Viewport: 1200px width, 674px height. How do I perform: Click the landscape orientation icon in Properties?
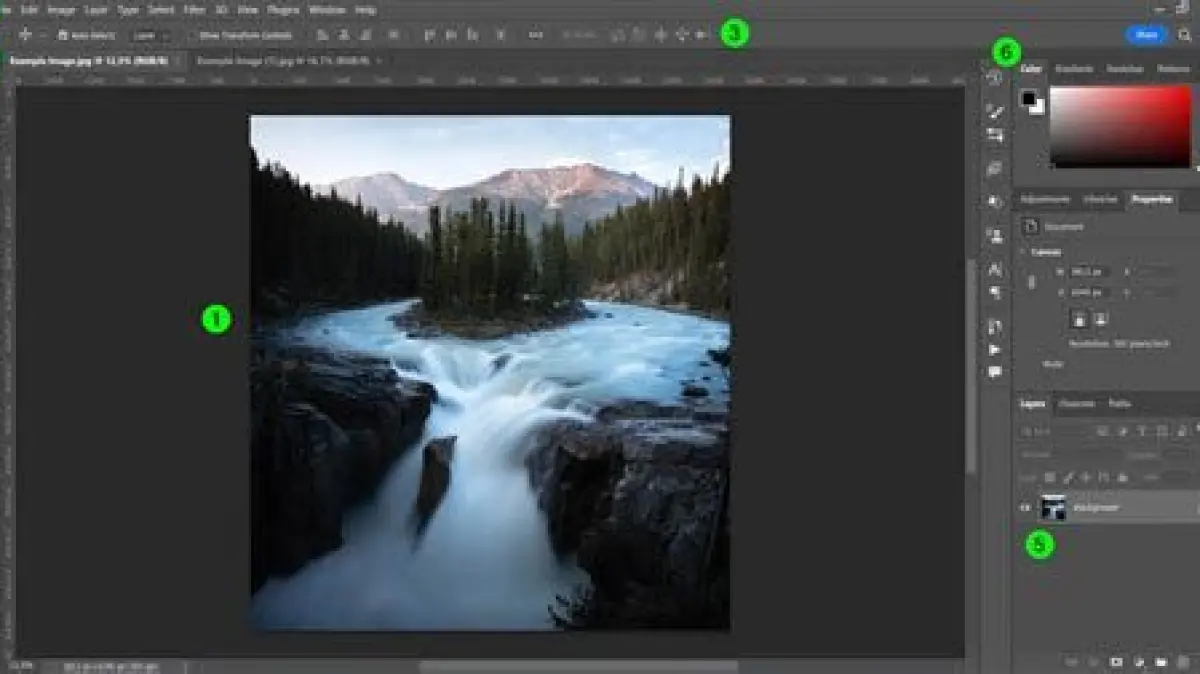(1100, 319)
